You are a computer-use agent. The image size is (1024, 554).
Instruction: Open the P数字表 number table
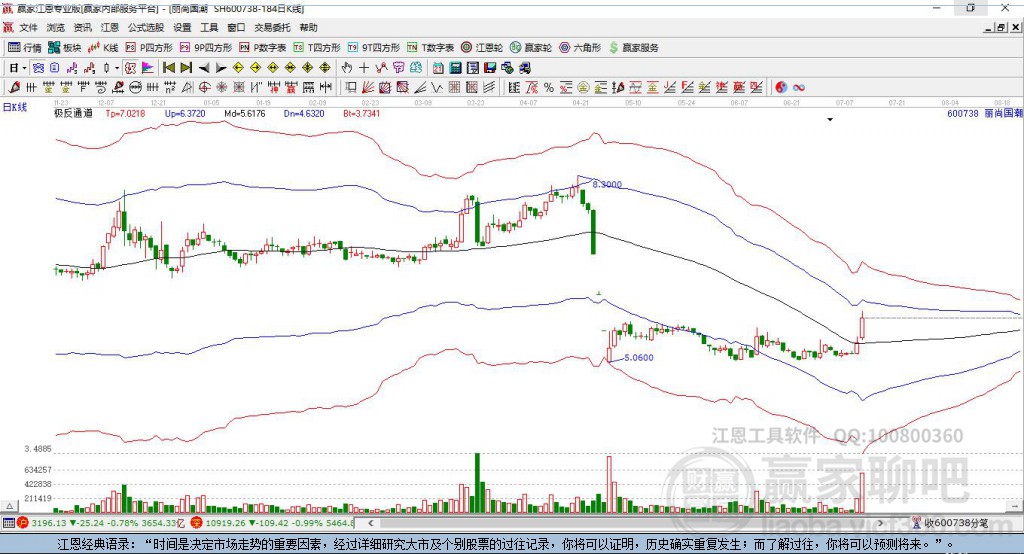coord(263,48)
